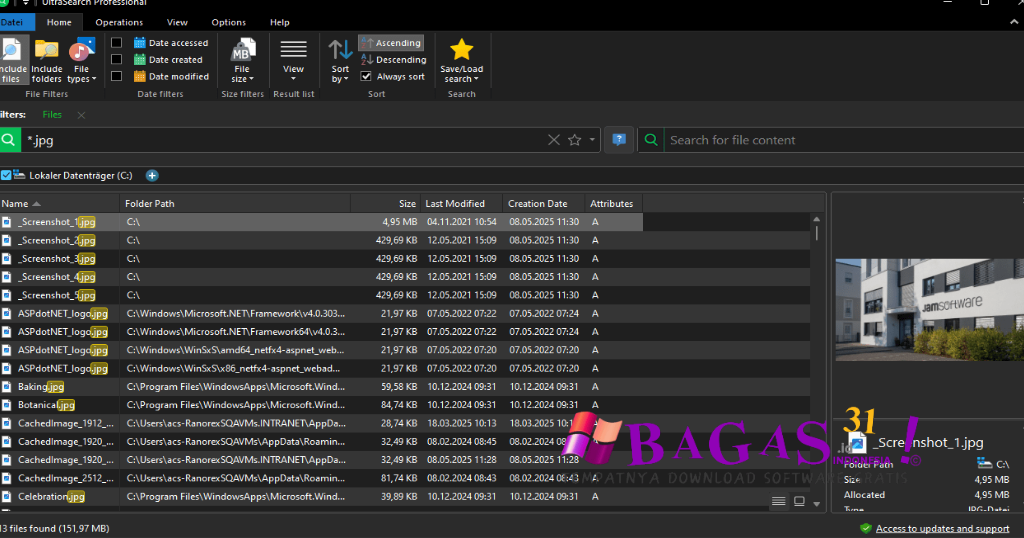The height and width of the screenshot is (538, 1024).
Task: Enable the Date accessed filter checkbox
Action: click(117, 42)
